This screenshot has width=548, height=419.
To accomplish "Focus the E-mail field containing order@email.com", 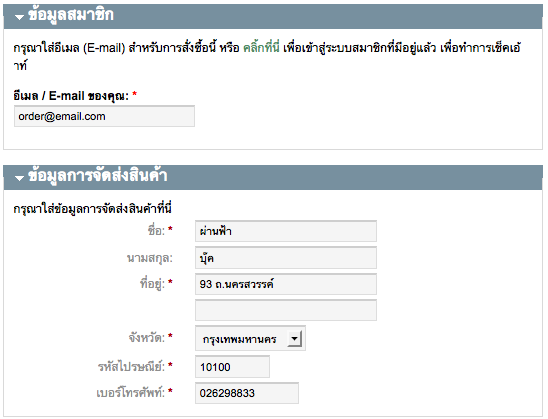I will pyautogui.click(x=104, y=116).
